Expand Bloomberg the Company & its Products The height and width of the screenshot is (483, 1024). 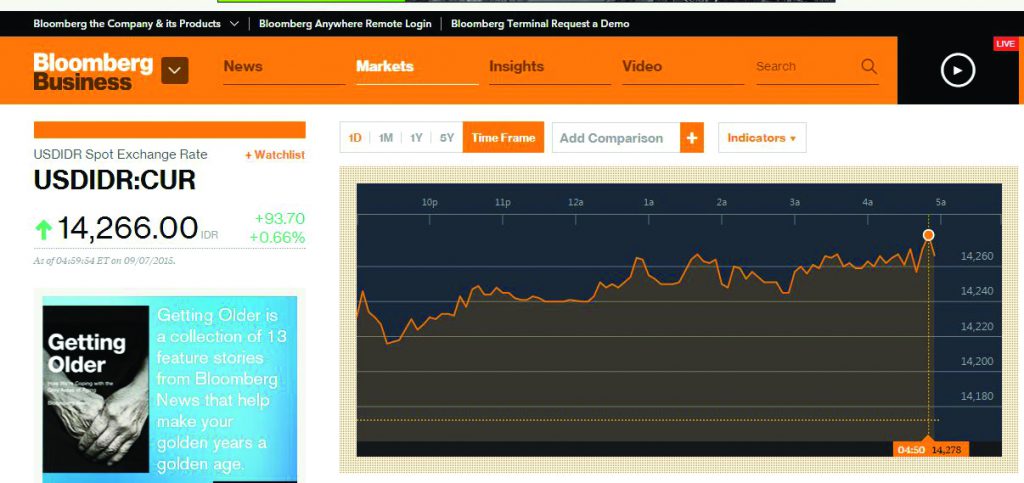(136, 23)
